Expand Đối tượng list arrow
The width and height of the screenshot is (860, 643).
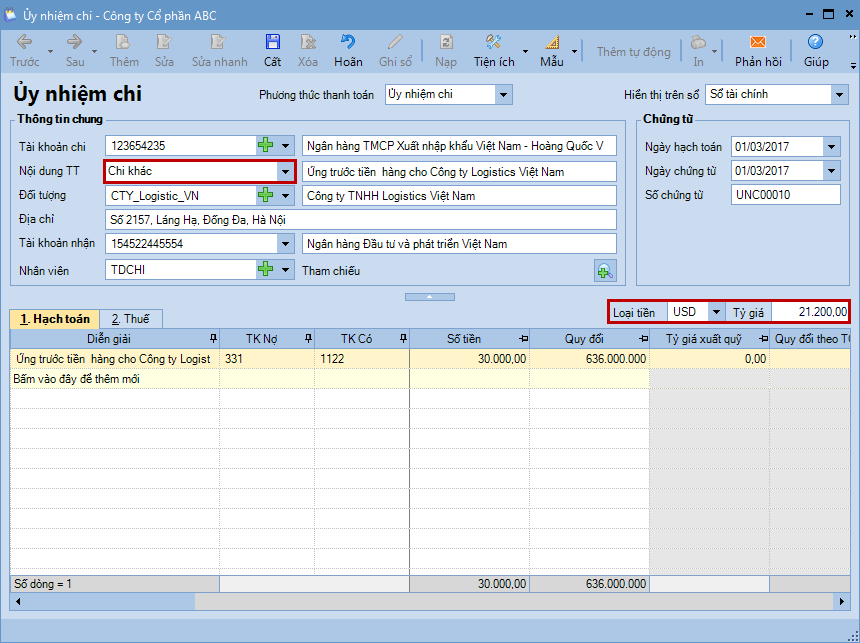click(285, 195)
